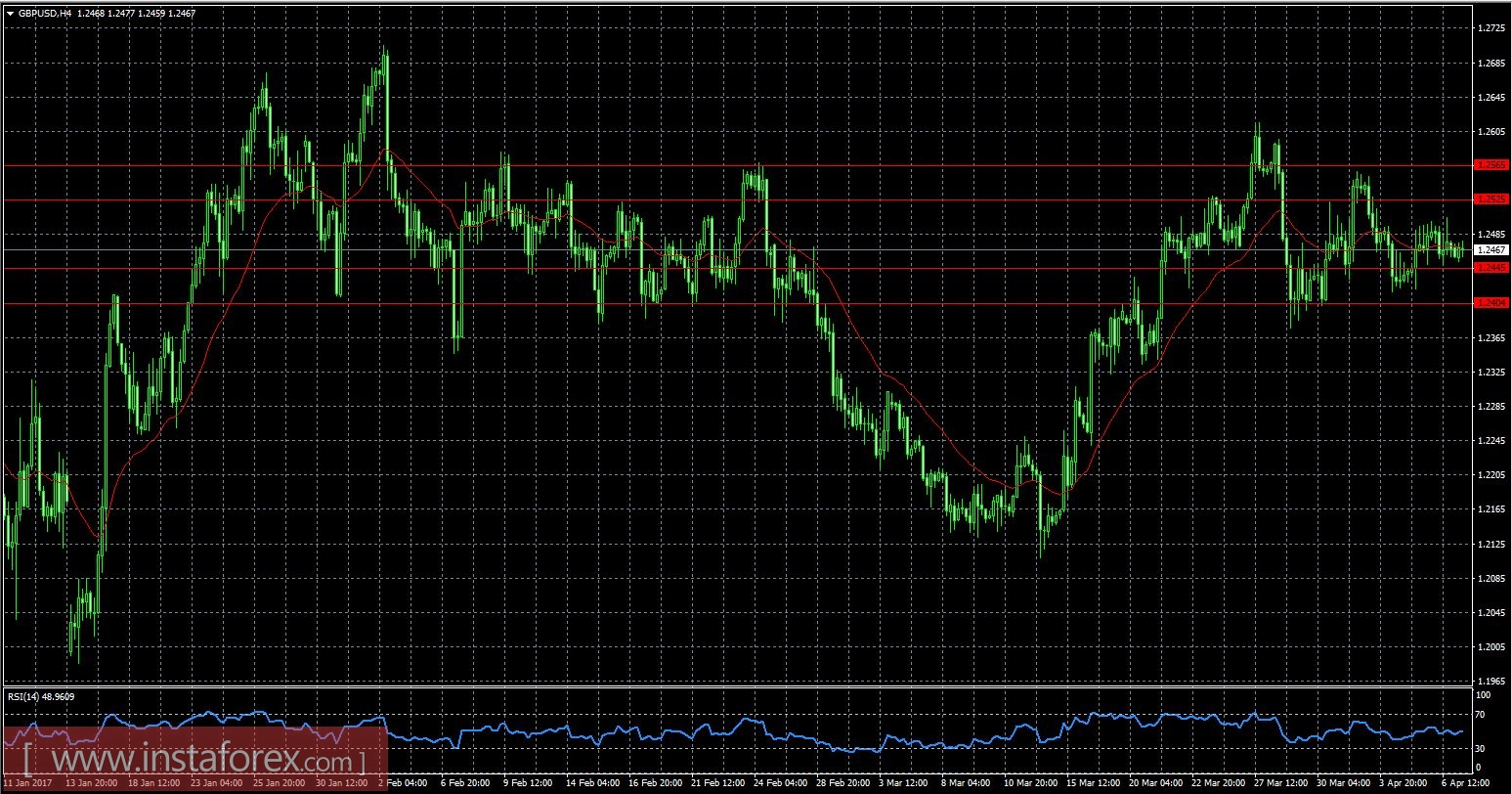
Task: Select the 1.2445 red level price label
Action: (1492, 268)
